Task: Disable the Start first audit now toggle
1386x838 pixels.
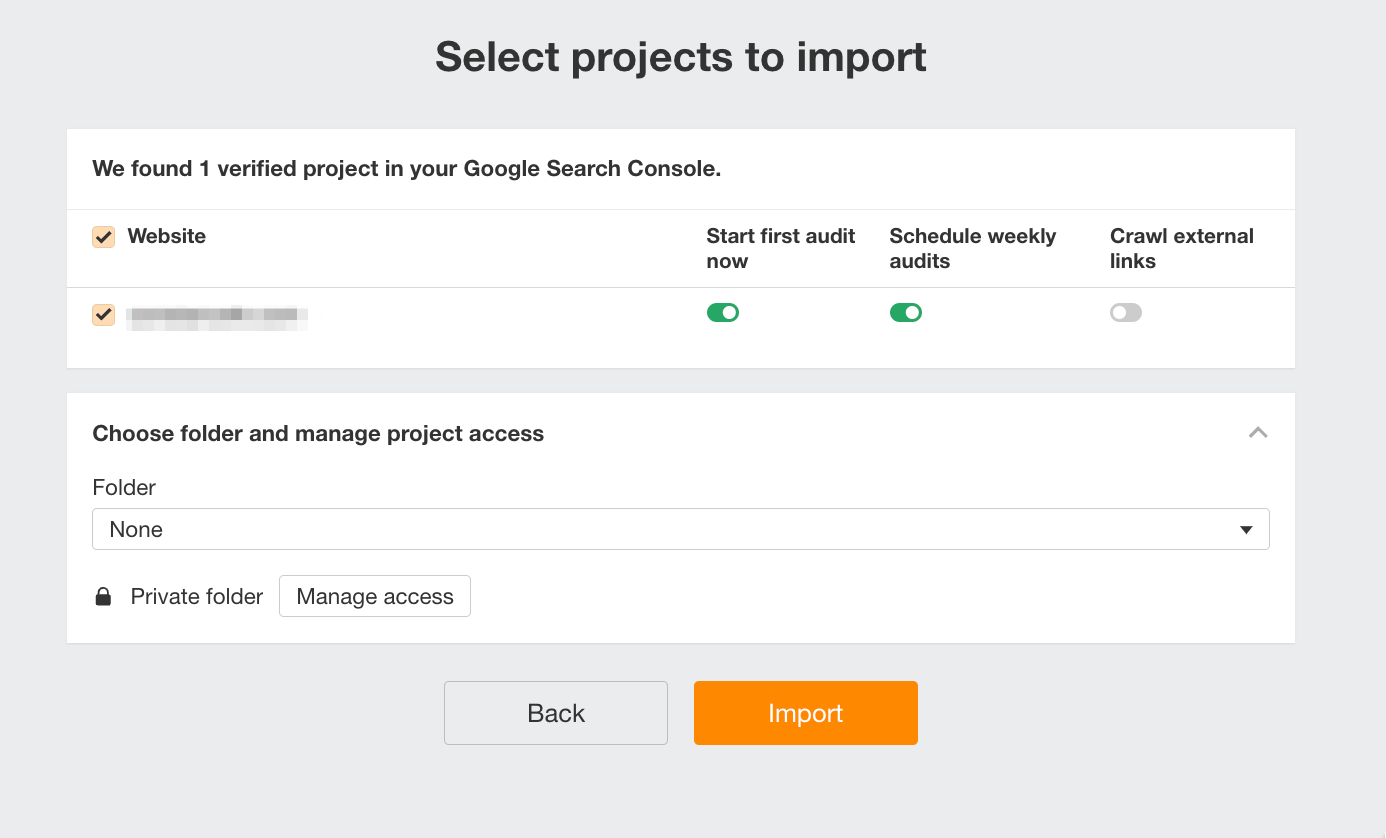Action: click(x=722, y=313)
